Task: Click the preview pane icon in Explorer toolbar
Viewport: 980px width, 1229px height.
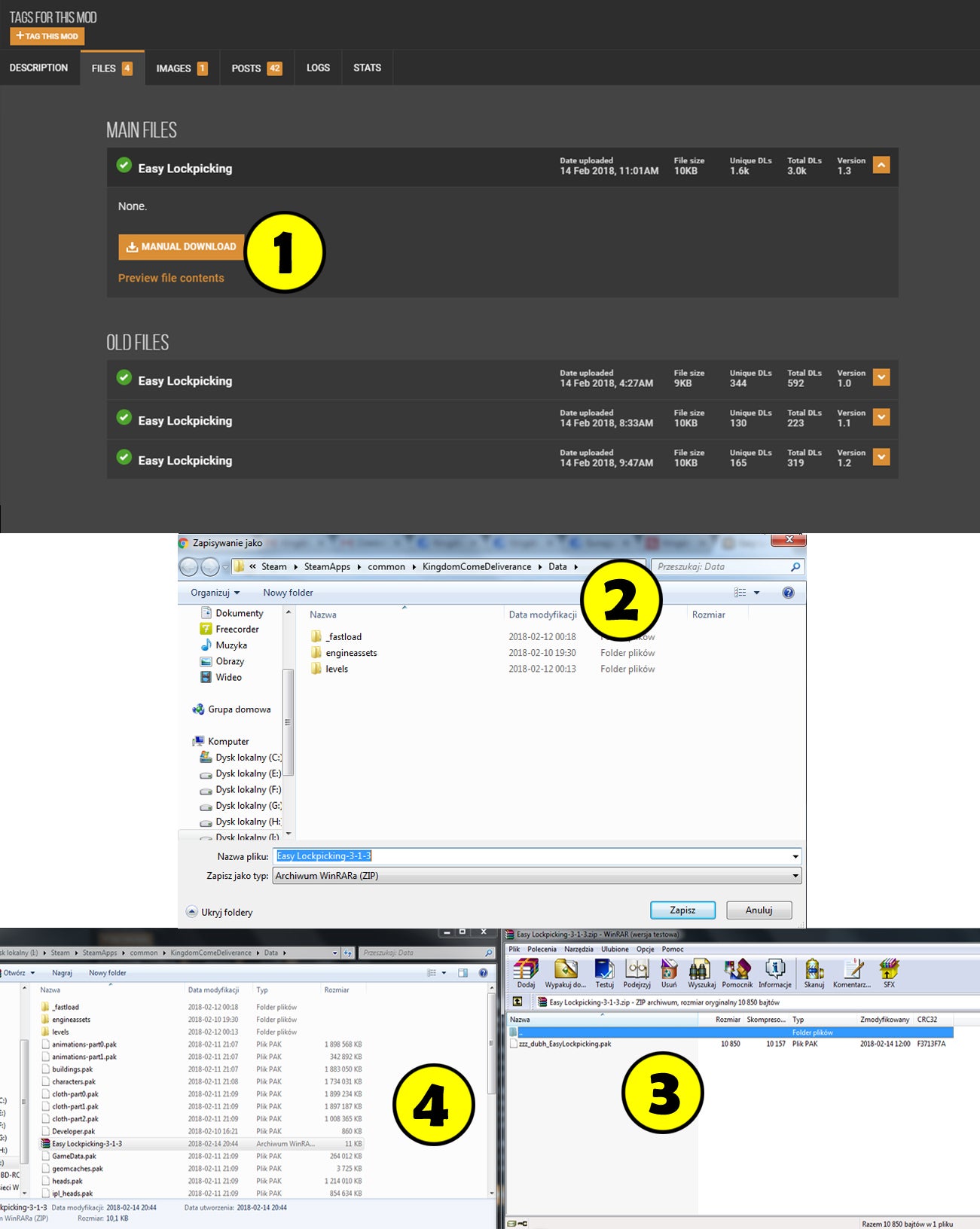Action: [463, 973]
